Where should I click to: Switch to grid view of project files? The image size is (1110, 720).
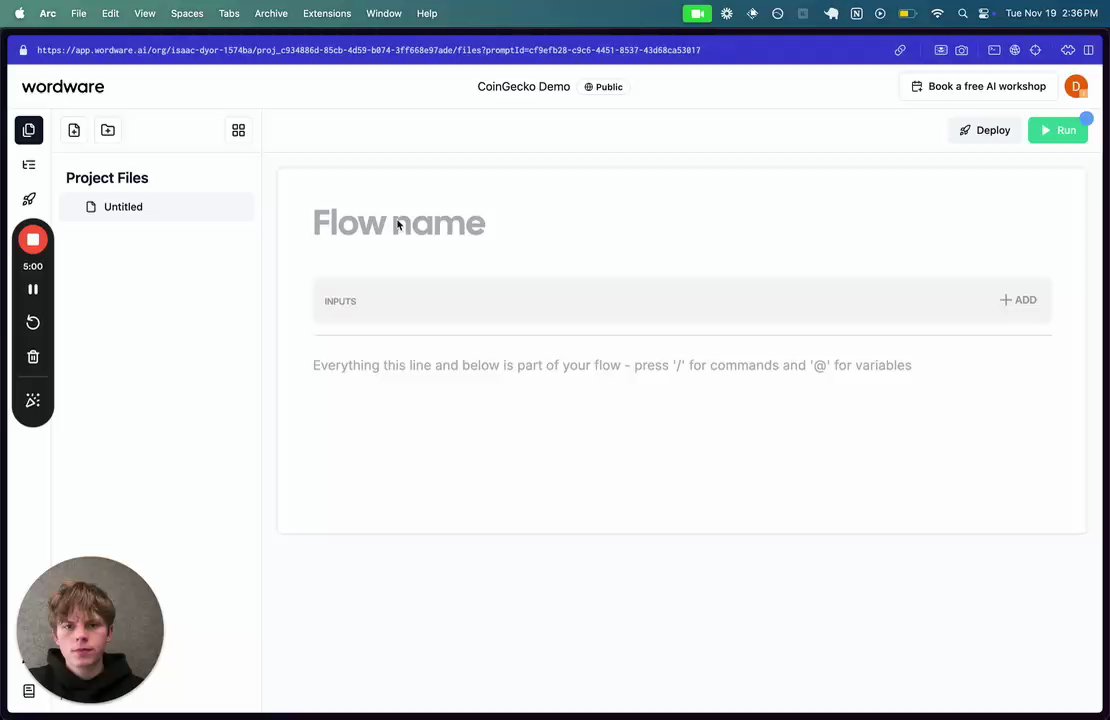pyautogui.click(x=239, y=130)
